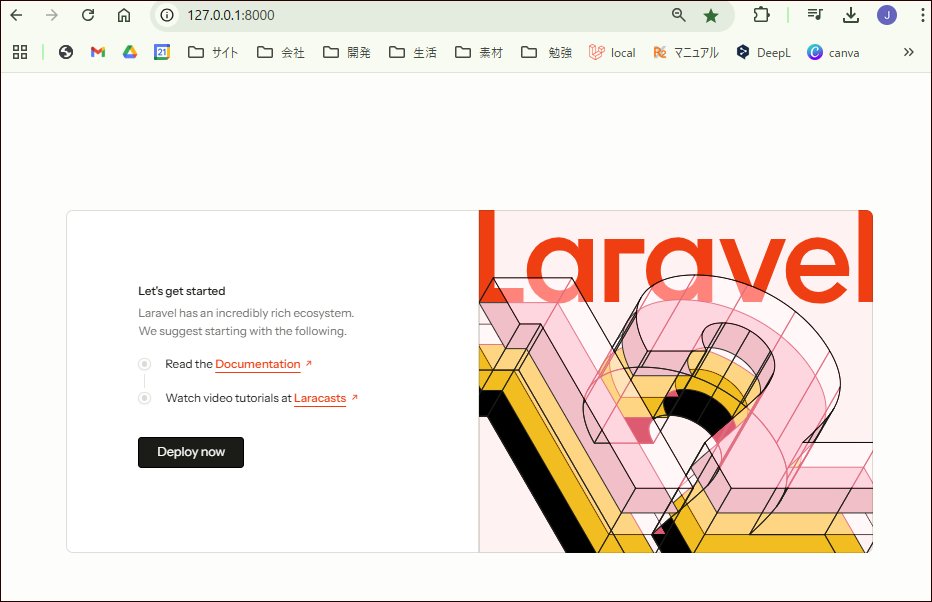This screenshot has height=602, width=932.
Task: Open the media control icon
Action: tap(815, 15)
